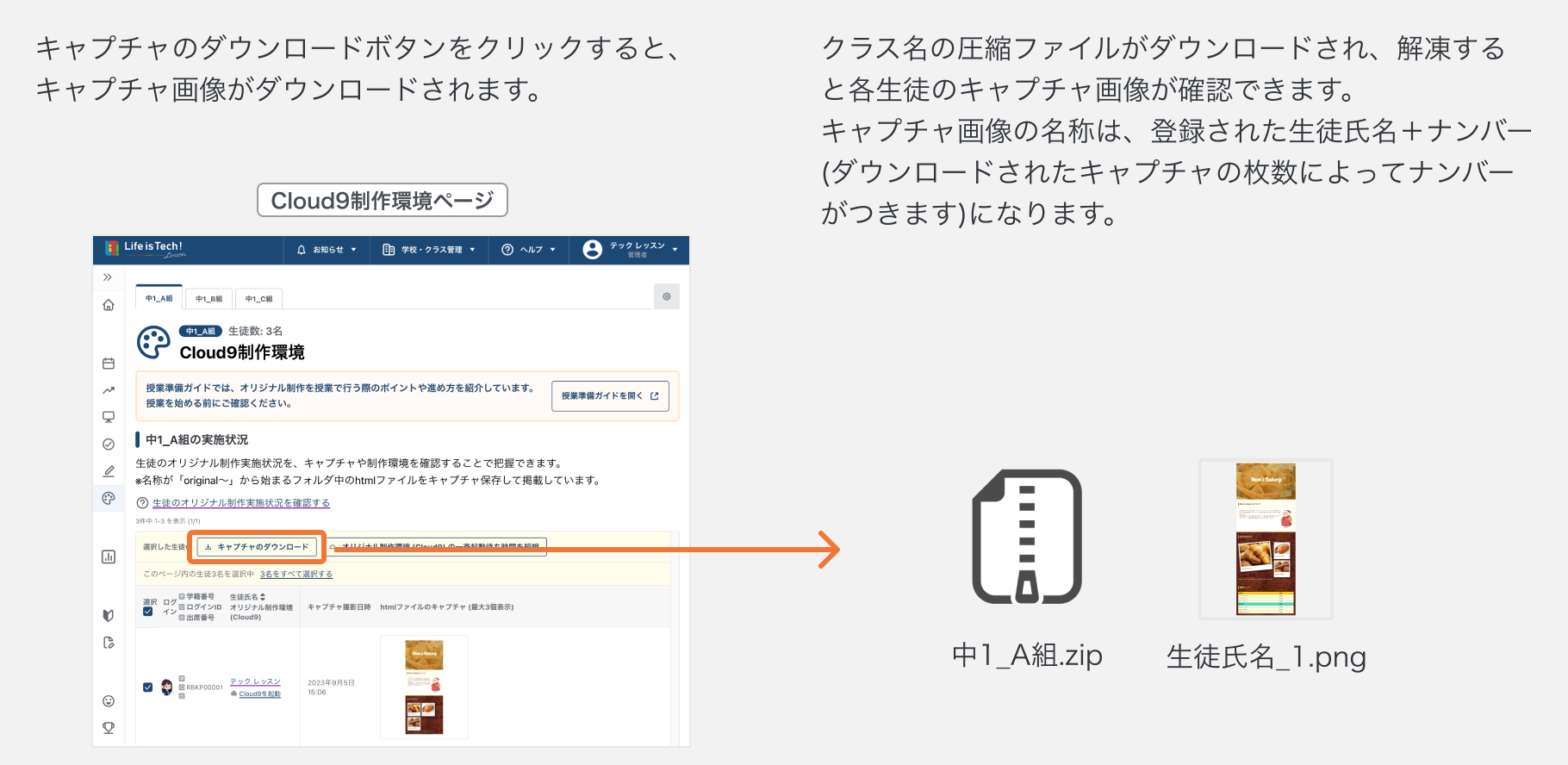Switch to the 中1_B組 tab
1568x765 pixels.
click(x=208, y=299)
